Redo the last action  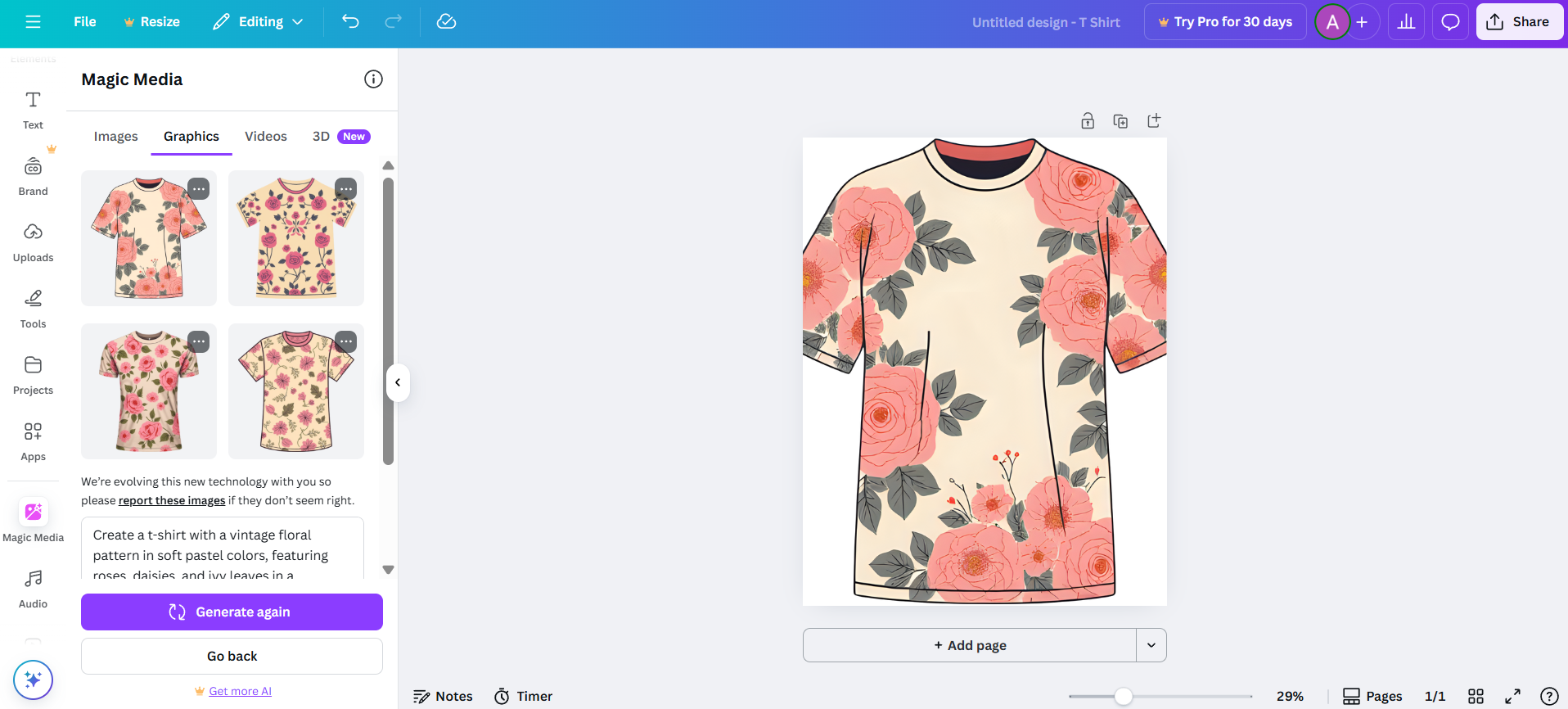[x=394, y=22]
